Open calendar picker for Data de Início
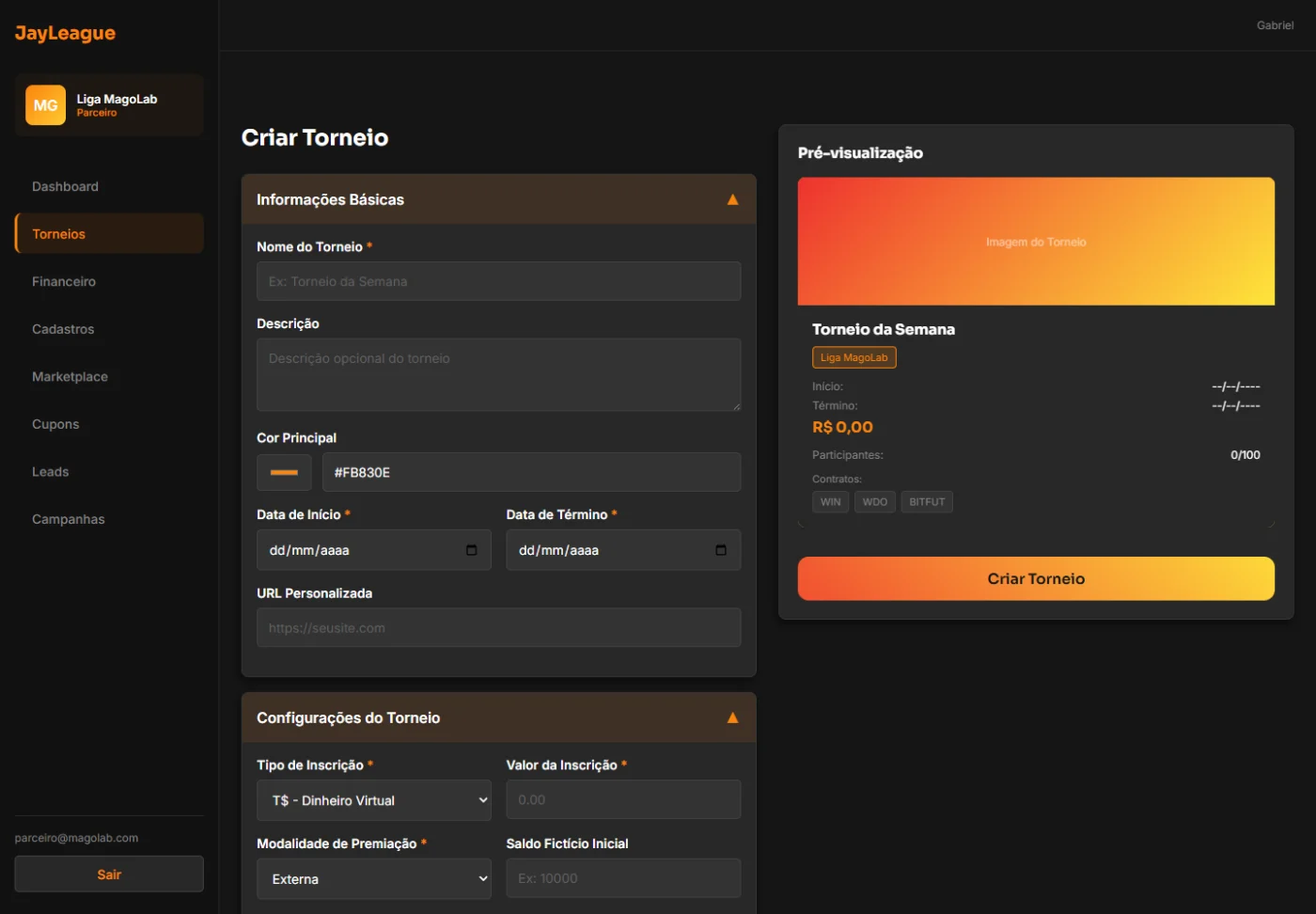The height and width of the screenshot is (914, 1316). point(472,550)
